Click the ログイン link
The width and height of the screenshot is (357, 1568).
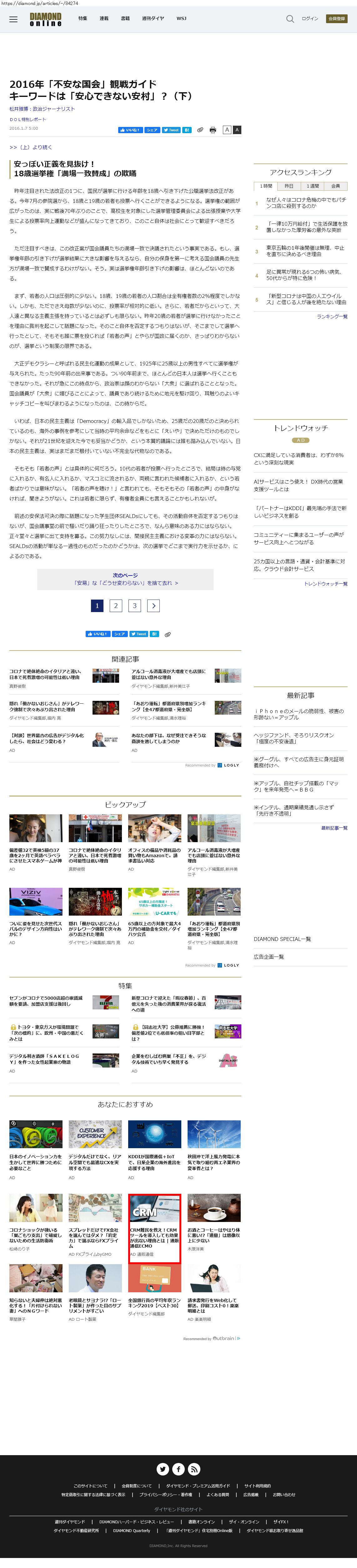(309, 19)
